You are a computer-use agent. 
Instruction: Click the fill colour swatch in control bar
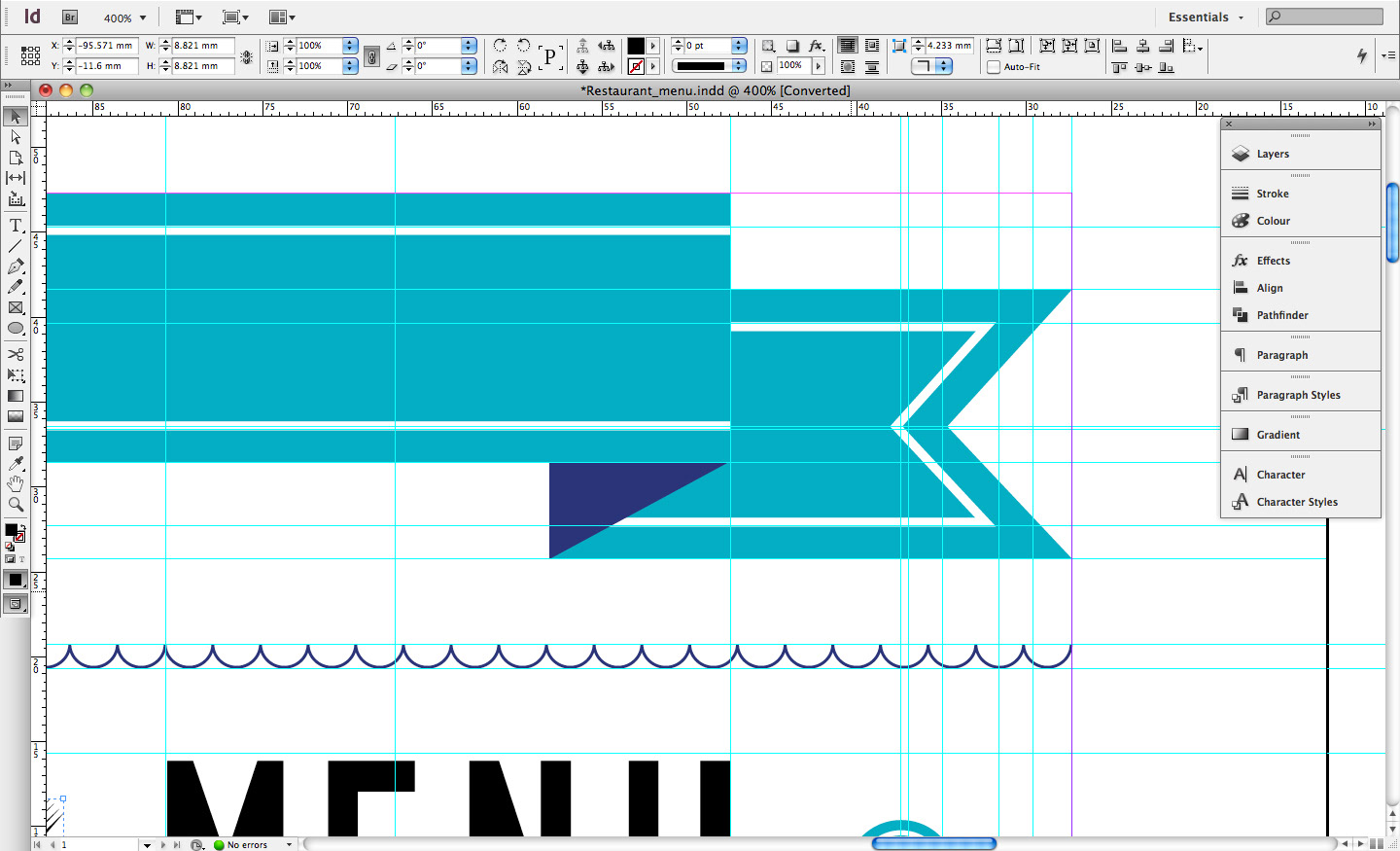click(636, 46)
